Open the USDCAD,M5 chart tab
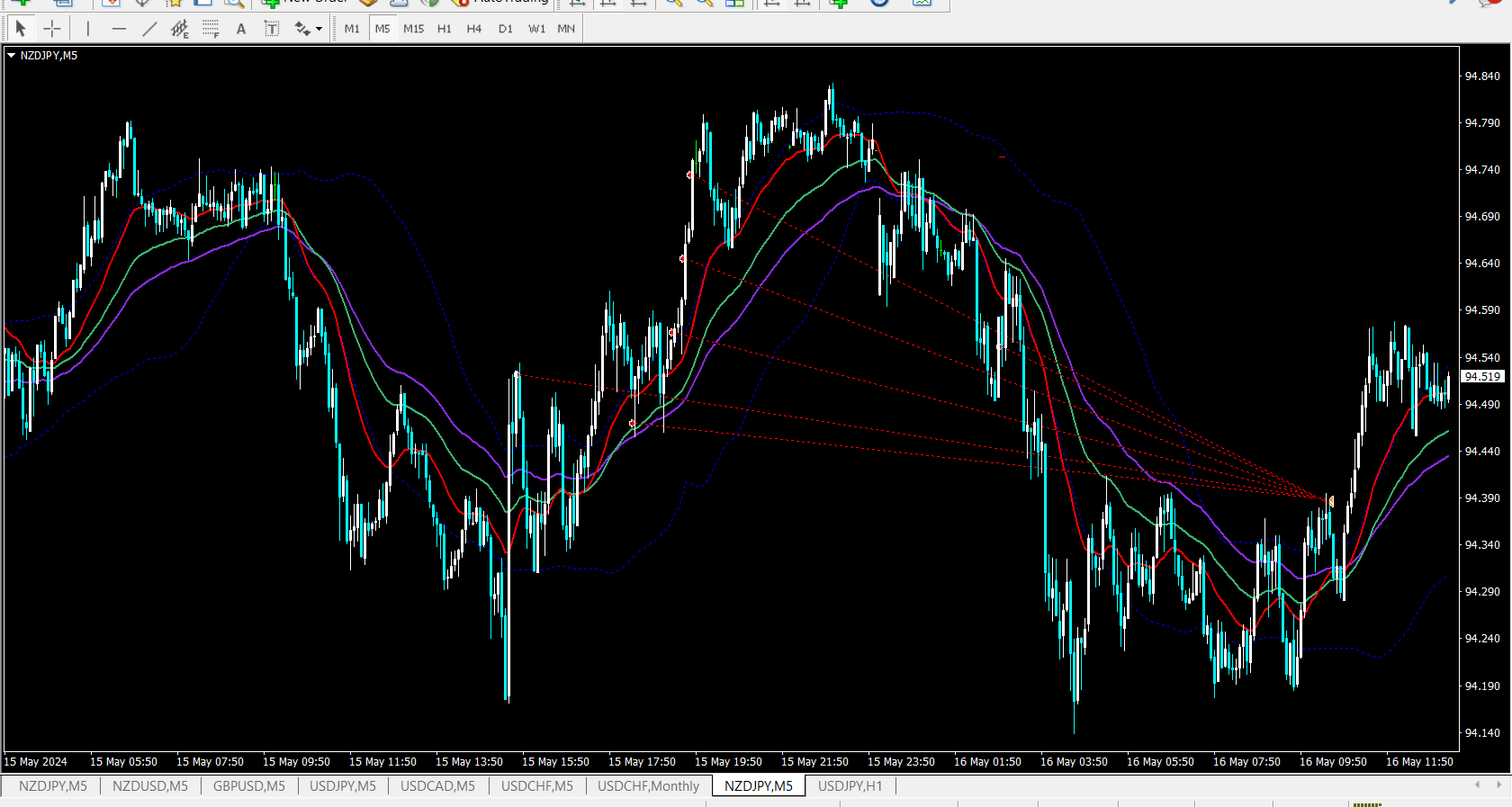 (437, 786)
